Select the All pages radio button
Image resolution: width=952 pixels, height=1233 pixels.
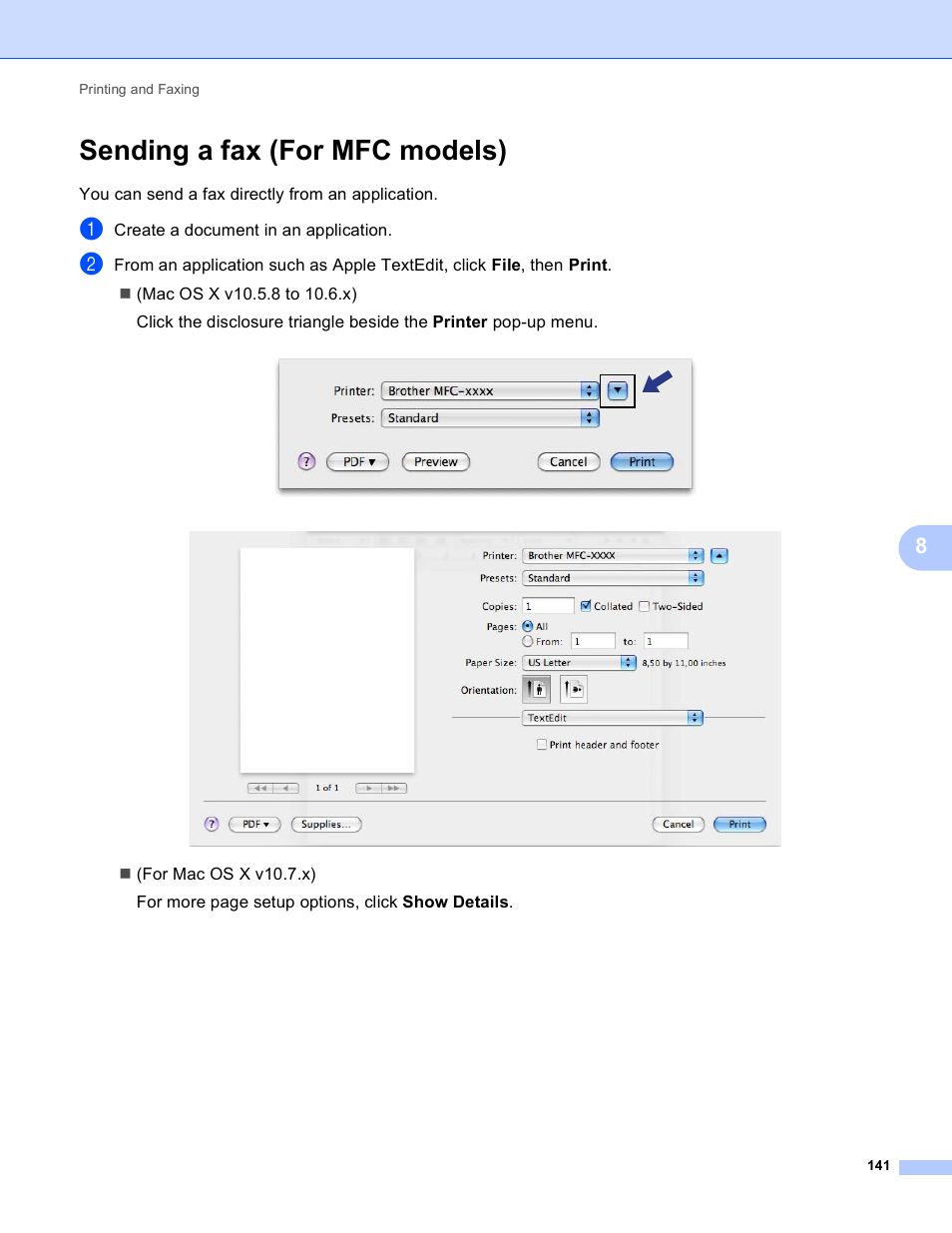point(528,626)
